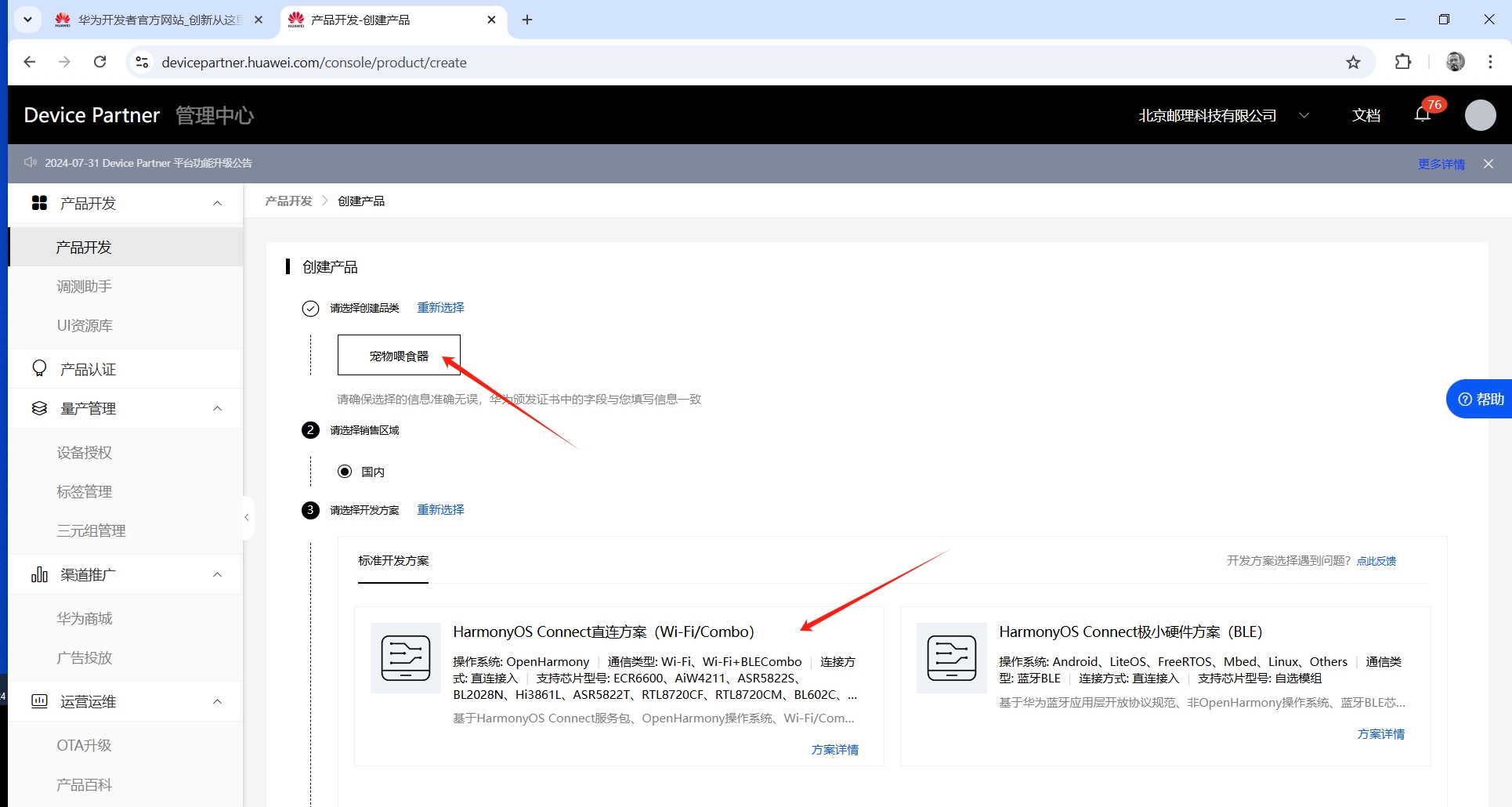Switch to the 标准开发方案 tab

[x=393, y=561]
